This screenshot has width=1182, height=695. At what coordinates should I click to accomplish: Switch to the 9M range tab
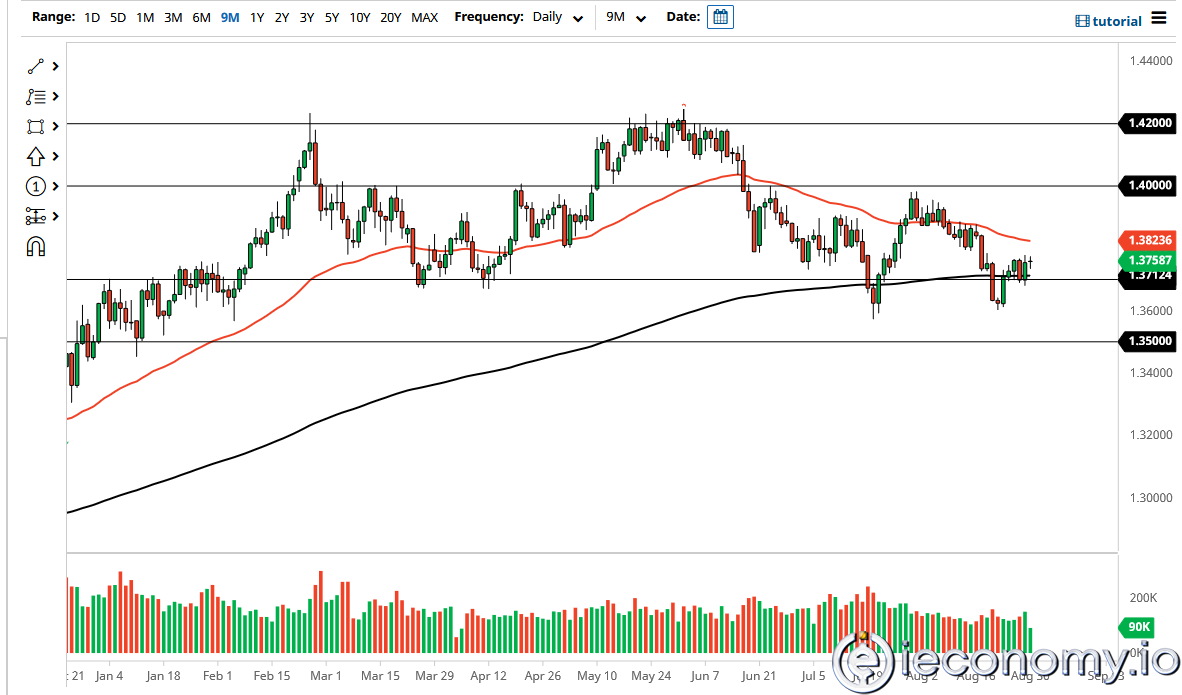(x=229, y=16)
